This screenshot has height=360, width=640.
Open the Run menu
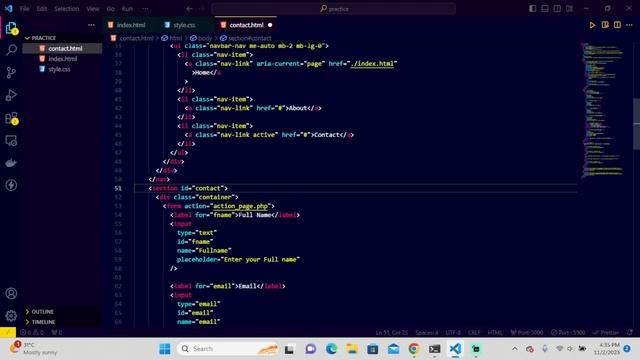click(127, 9)
